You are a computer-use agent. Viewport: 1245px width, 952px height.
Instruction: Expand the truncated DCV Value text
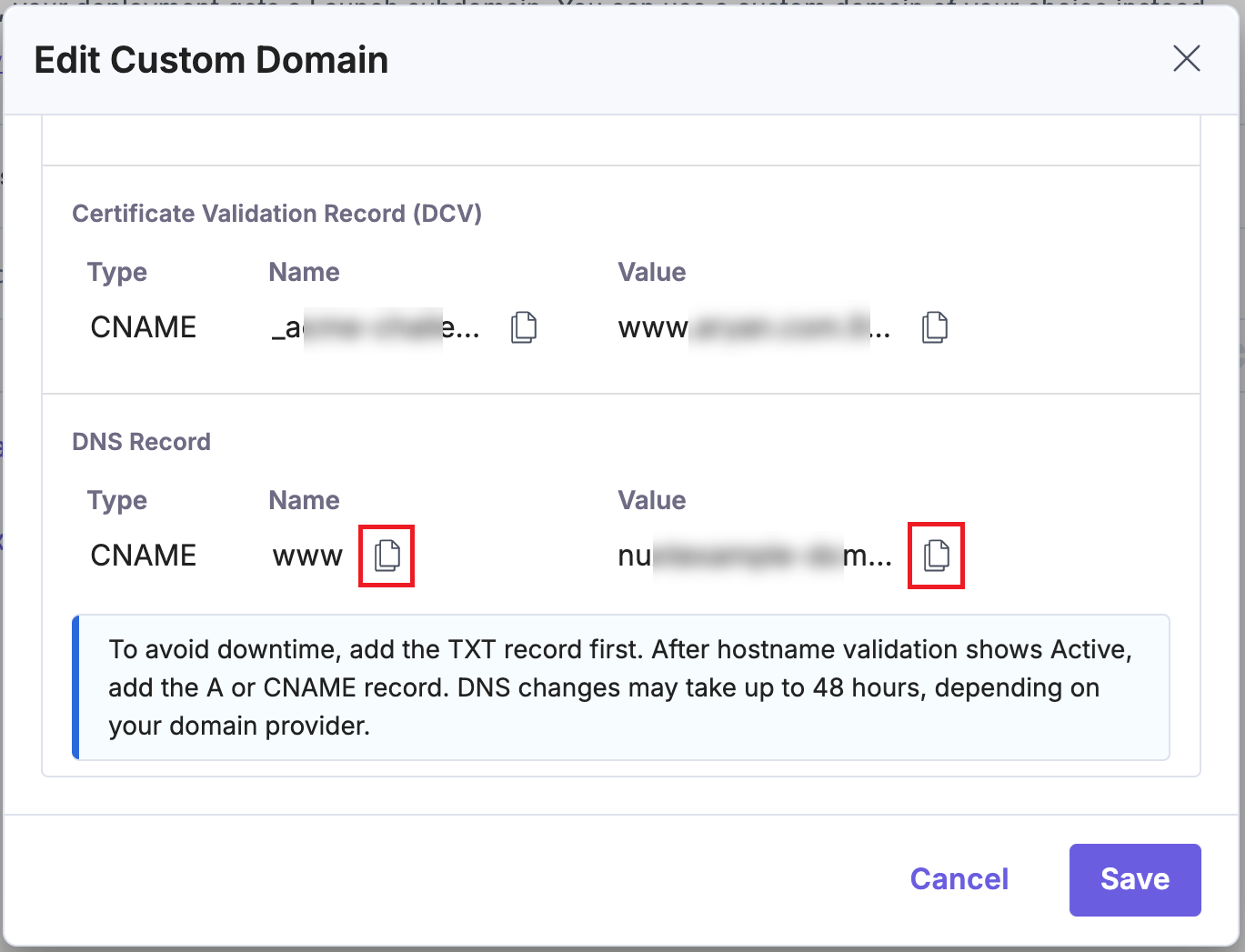(753, 326)
